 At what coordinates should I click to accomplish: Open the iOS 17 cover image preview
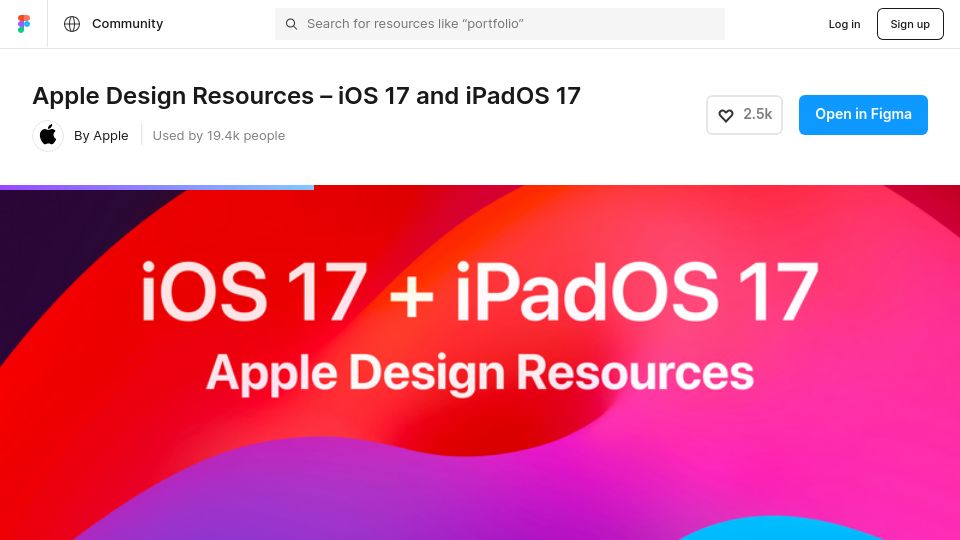pyautogui.click(x=480, y=364)
